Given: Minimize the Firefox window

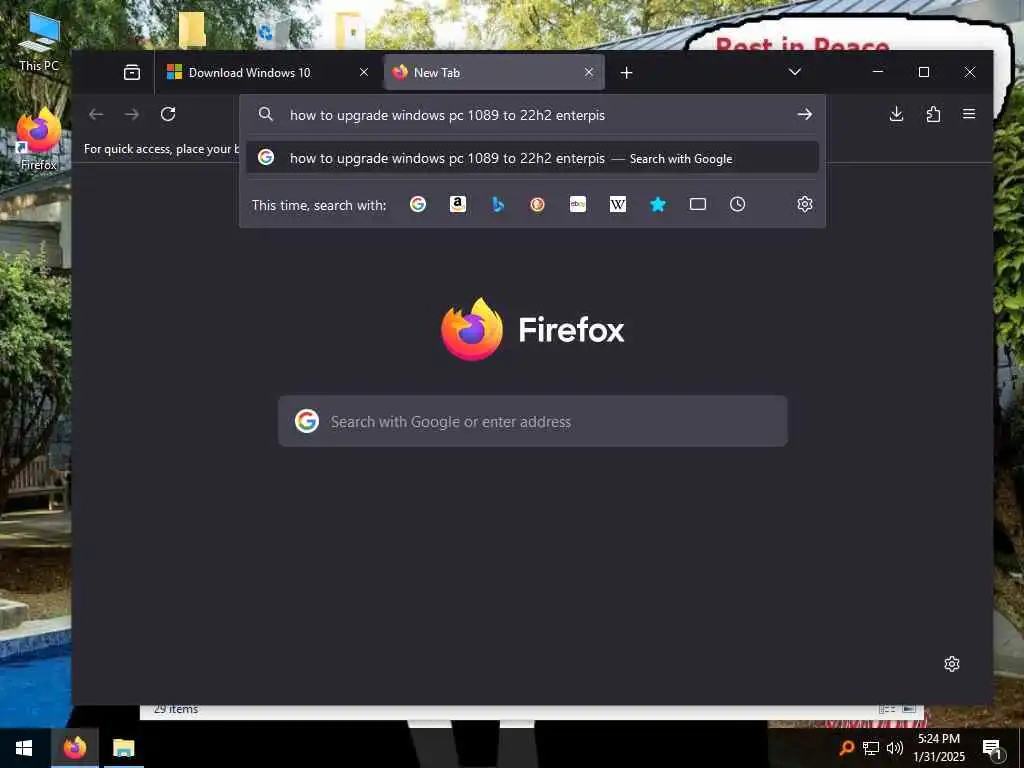Looking at the screenshot, I should point(878,72).
